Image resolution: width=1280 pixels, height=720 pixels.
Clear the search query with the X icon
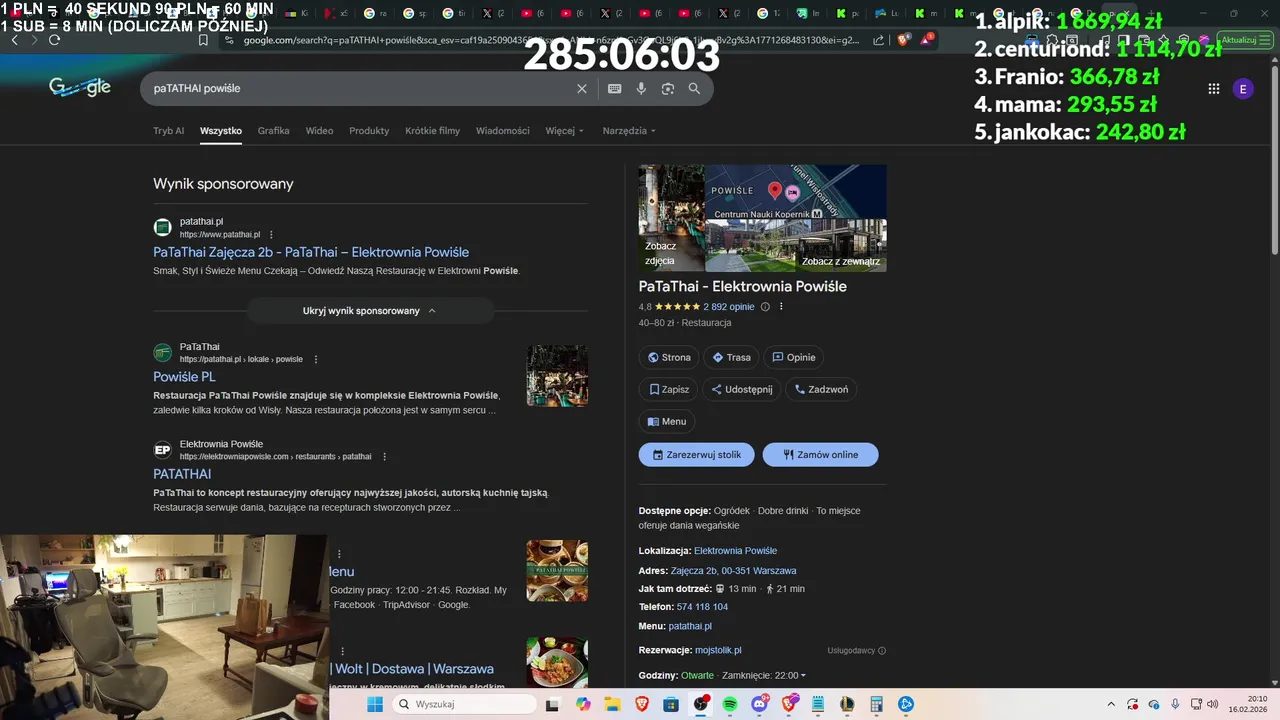582,89
